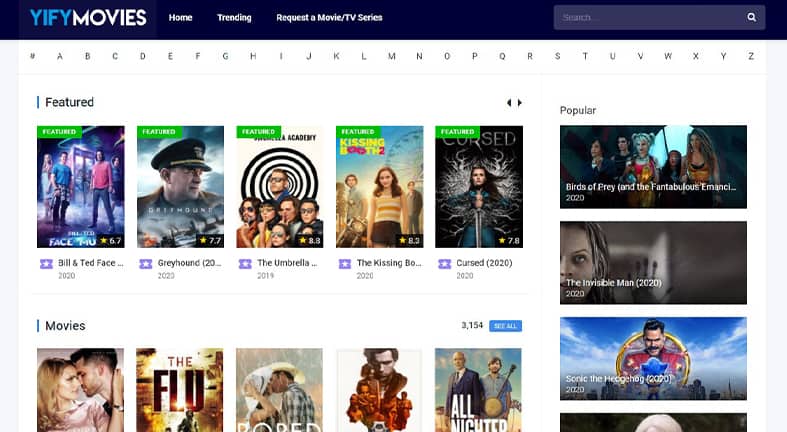
Task: Open Birds of Prey popular card
Action: click(x=653, y=167)
